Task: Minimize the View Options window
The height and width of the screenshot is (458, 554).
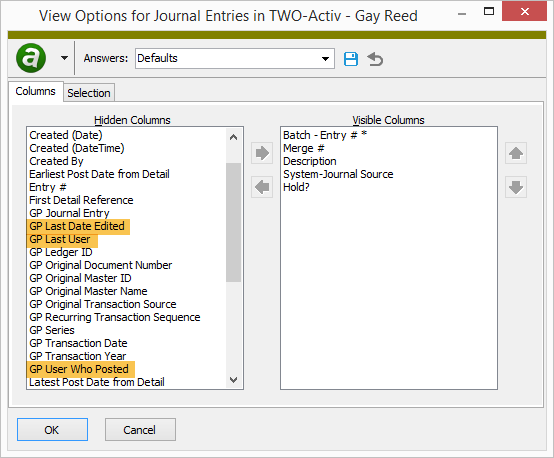Action: [462, 13]
